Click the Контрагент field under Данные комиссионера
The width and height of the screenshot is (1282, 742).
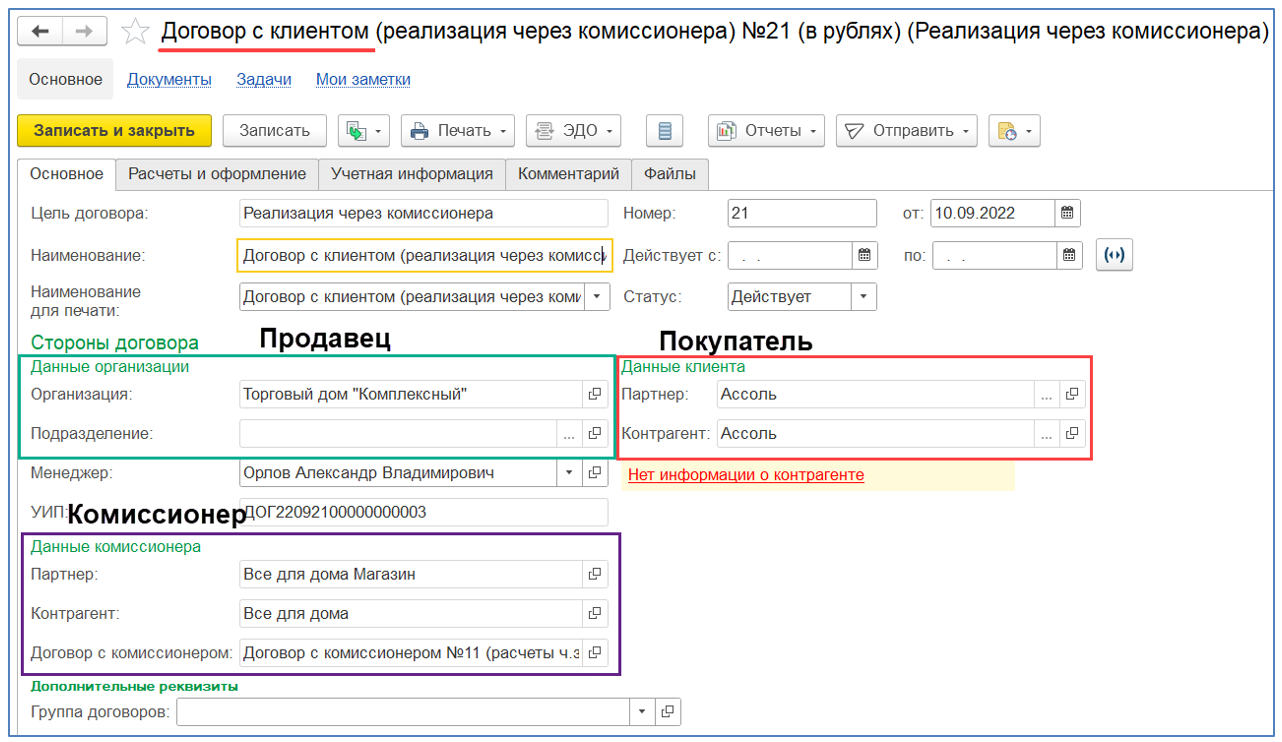pos(411,613)
